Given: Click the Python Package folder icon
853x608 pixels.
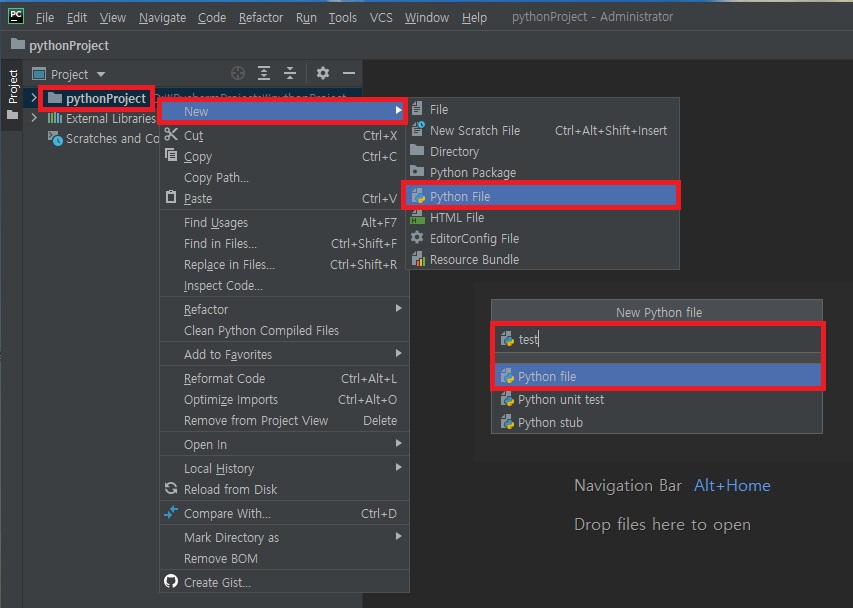Looking at the screenshot, I should [x=417, y=172].
